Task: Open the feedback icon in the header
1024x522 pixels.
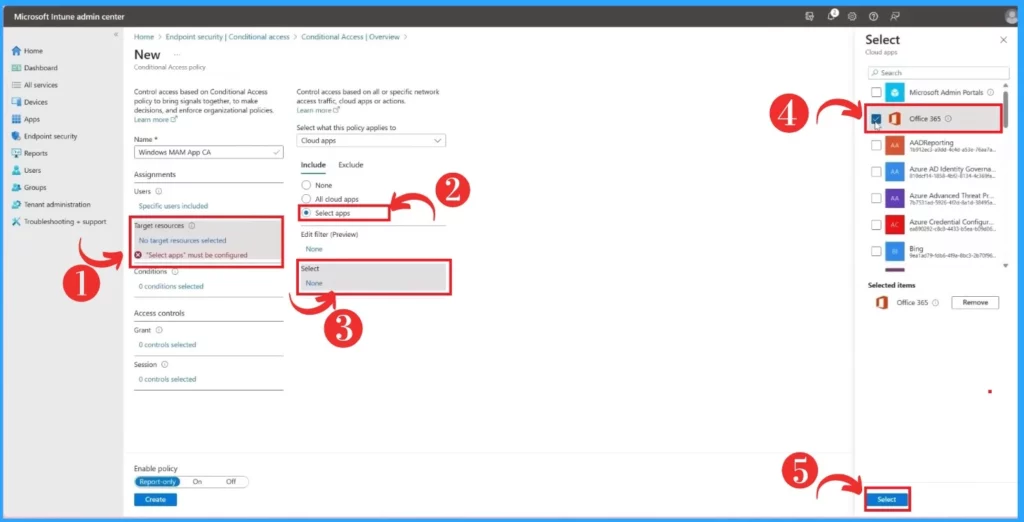Action: (x=895, y=16)
